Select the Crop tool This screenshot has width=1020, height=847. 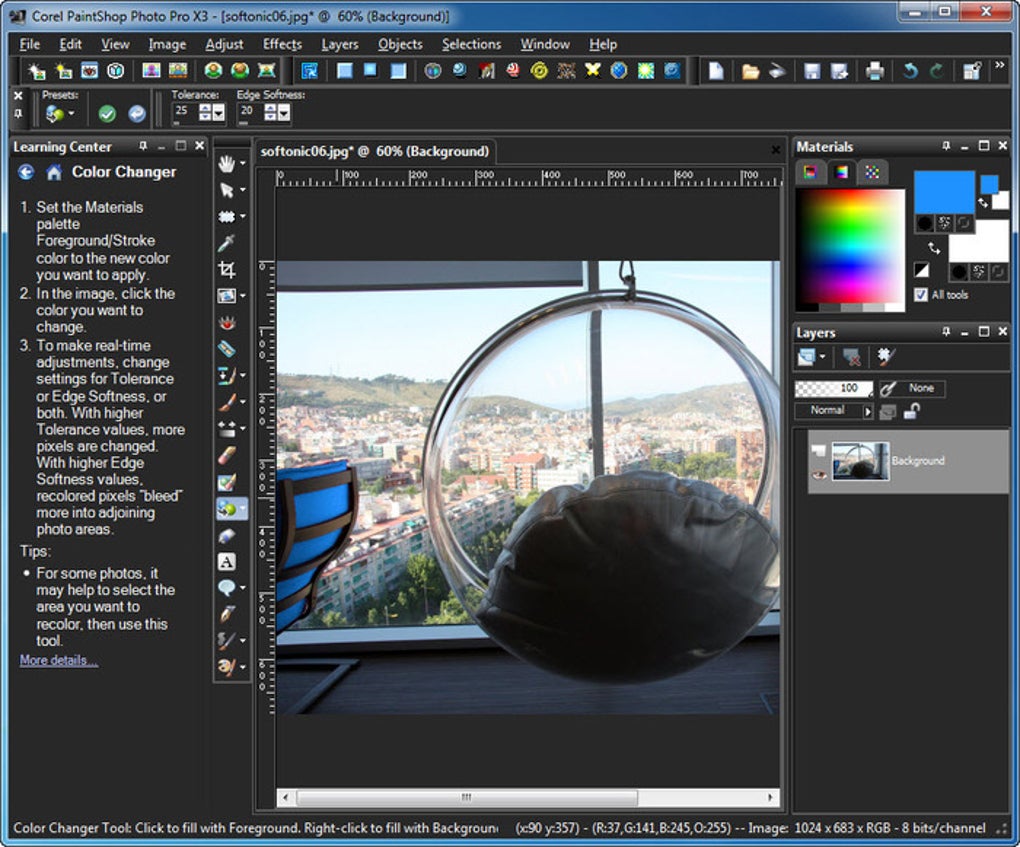coord(227,270)
